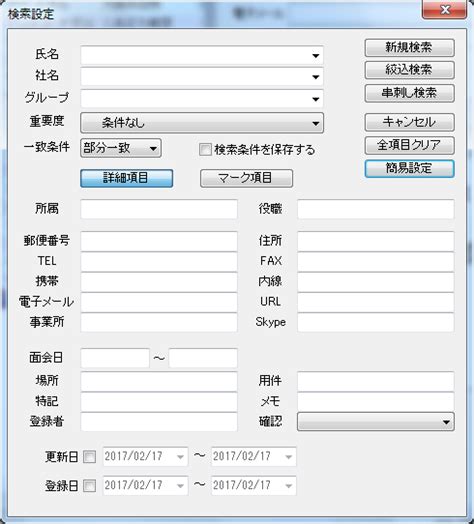Close the 検索設定 dialog
474x524 pixels.
pos(445,10)
